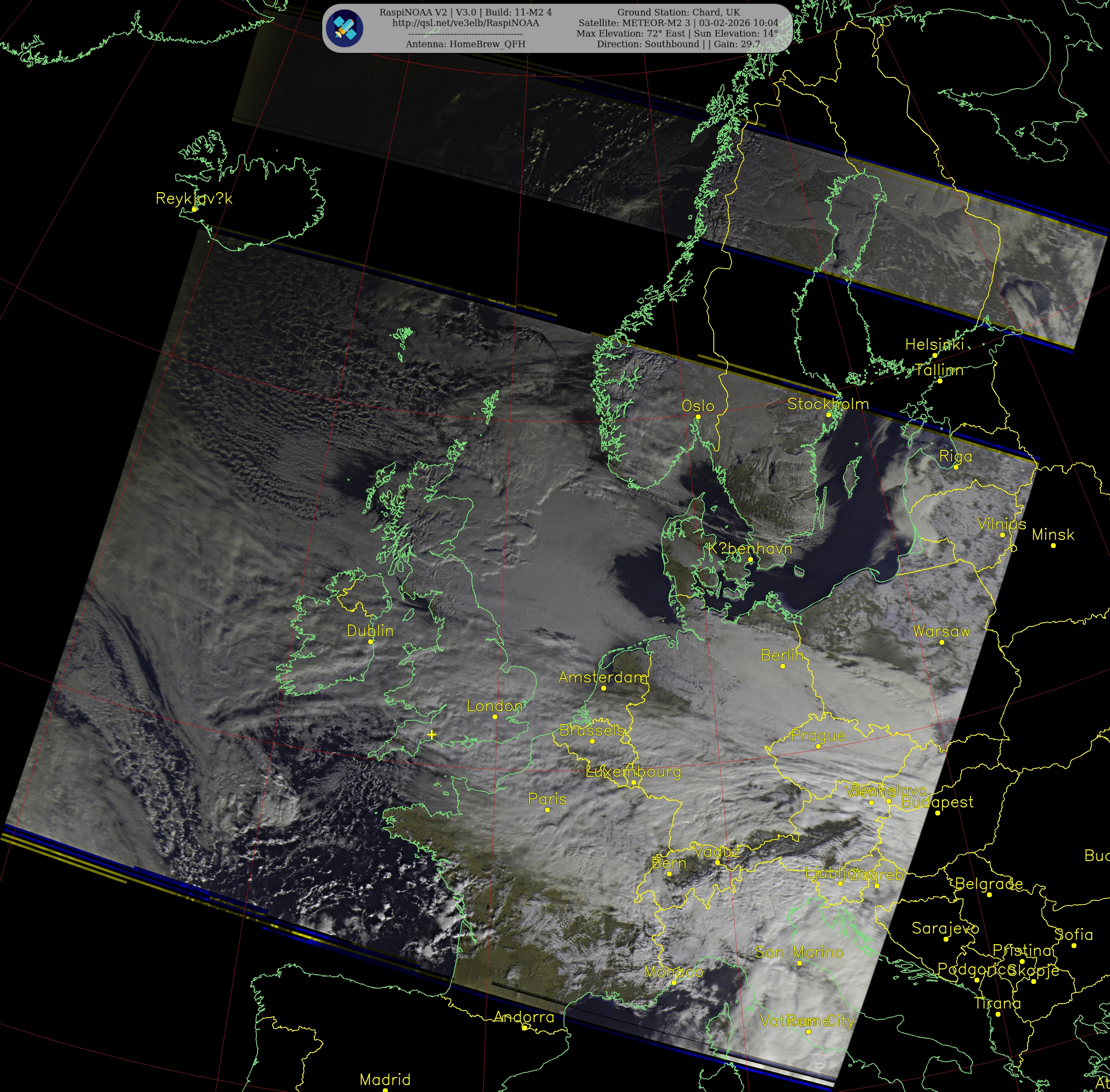This screenshot has width=1110, height=1092.
Task: Click the Paris city dot marker
Action: point(547,809)
